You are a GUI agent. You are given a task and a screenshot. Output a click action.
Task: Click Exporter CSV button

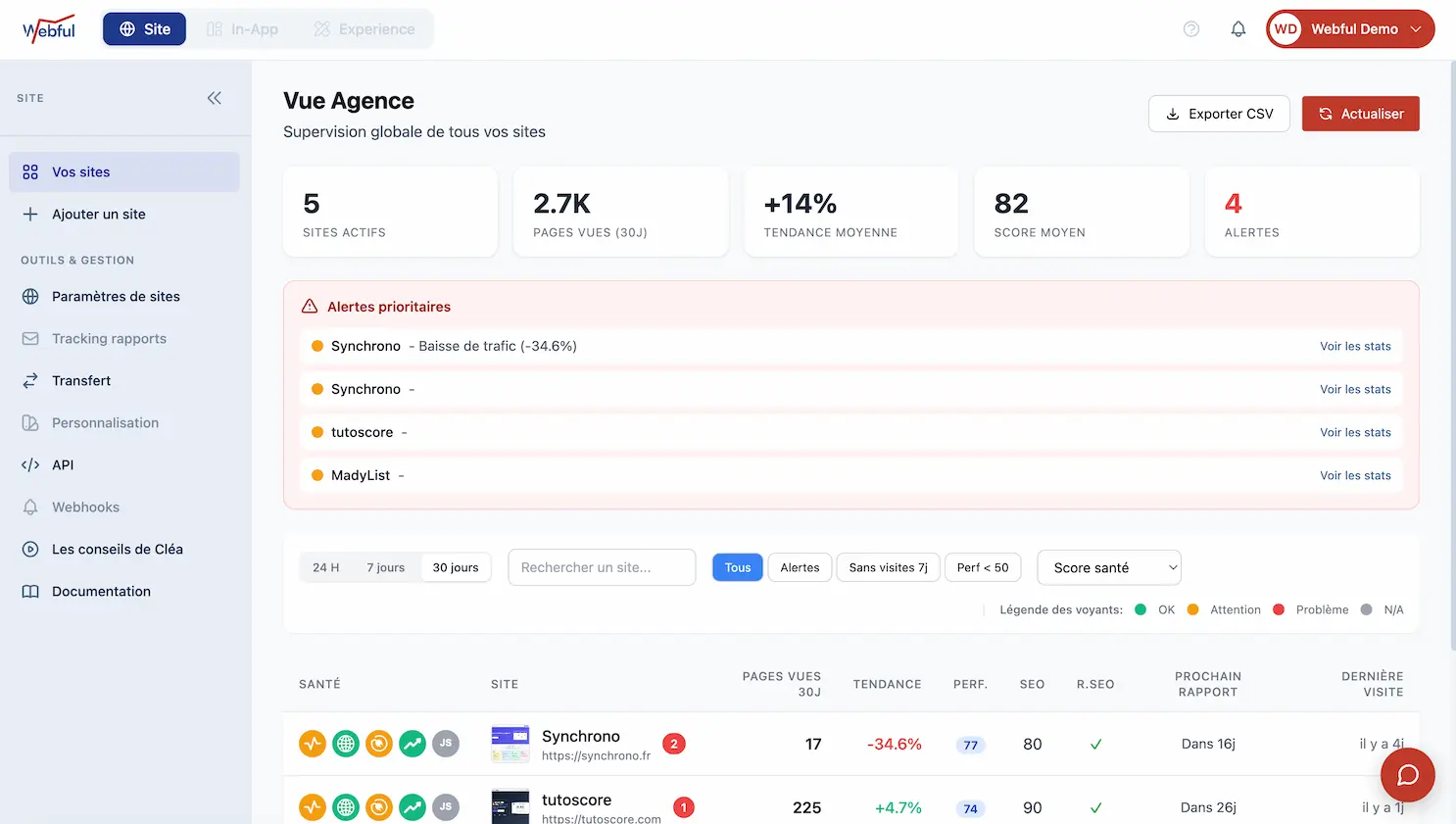click(x=1219, y=114)
